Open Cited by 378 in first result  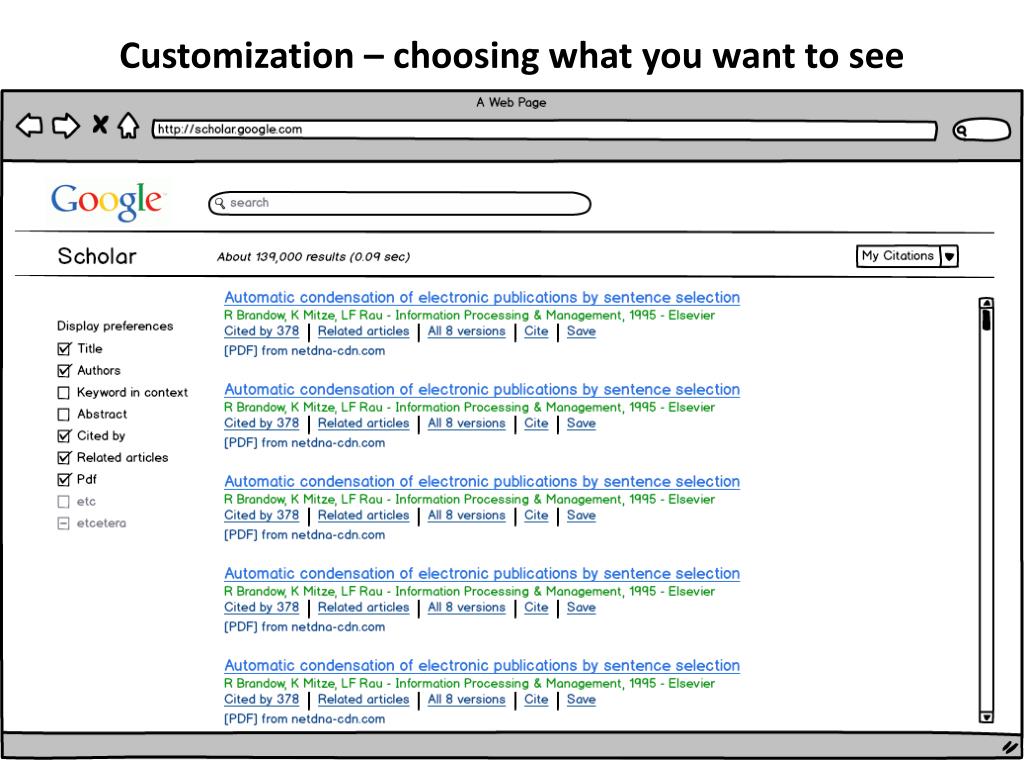[261, 331]
